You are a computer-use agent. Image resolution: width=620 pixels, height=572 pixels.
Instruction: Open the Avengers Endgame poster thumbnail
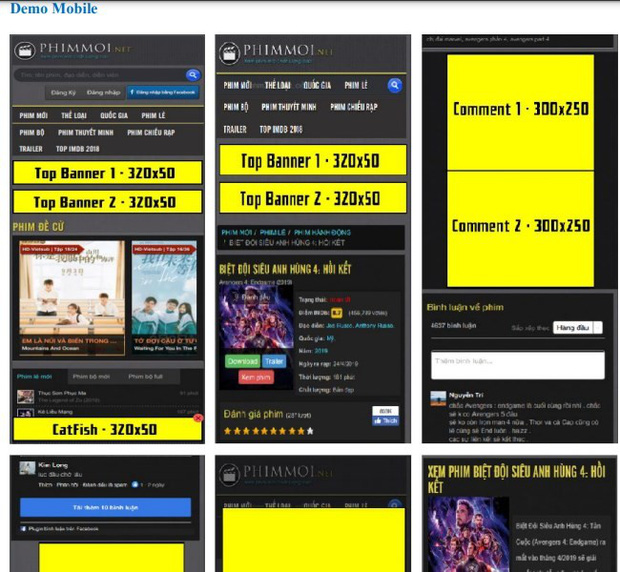coord(256,316)
